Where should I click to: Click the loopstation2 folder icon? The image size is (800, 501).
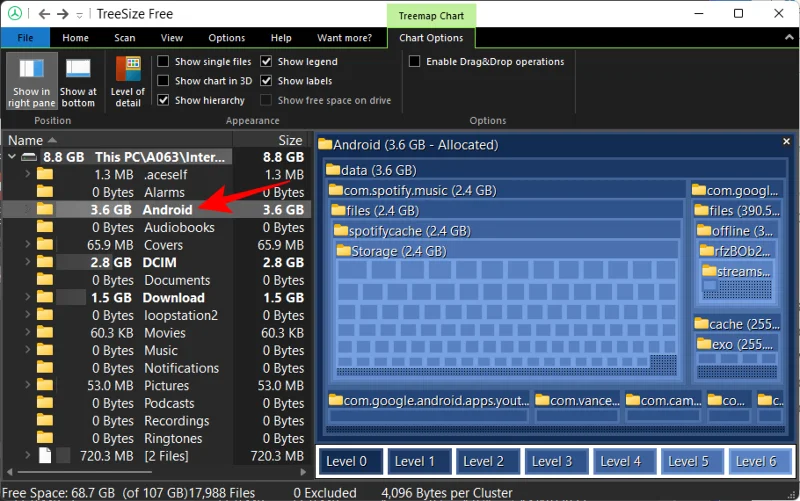[x=45, y=315]
